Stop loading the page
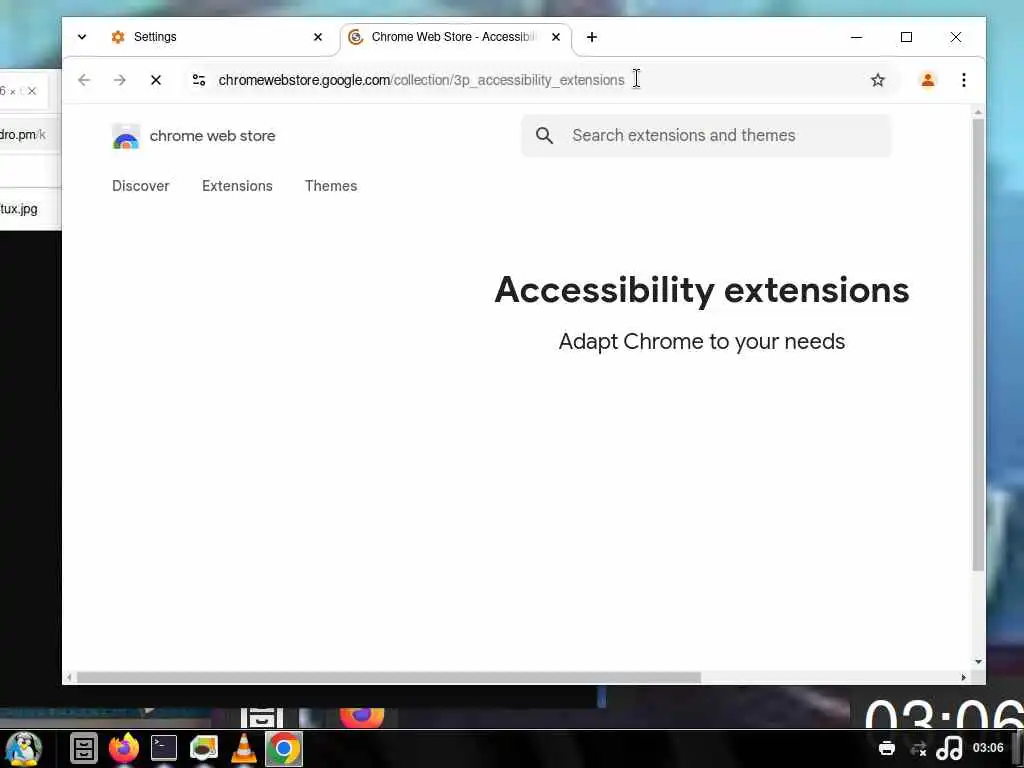 click(x=155, y=80)
